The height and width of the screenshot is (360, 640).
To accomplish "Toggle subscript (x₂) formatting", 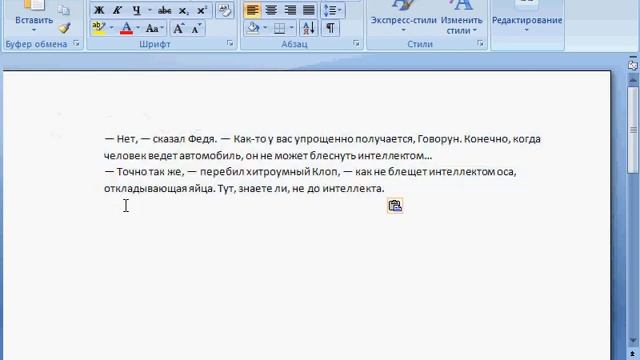I will (x=184, y=10).
